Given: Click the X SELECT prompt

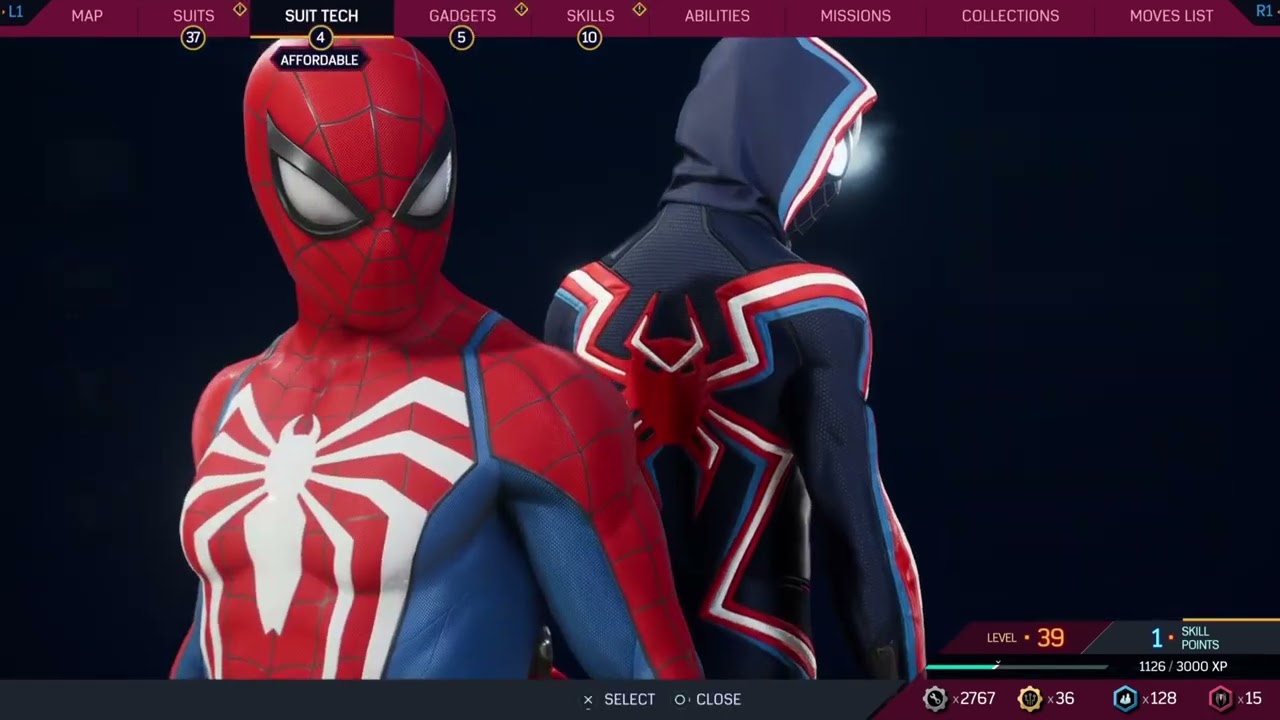Looking at the screenshot, I should (619, 699).
